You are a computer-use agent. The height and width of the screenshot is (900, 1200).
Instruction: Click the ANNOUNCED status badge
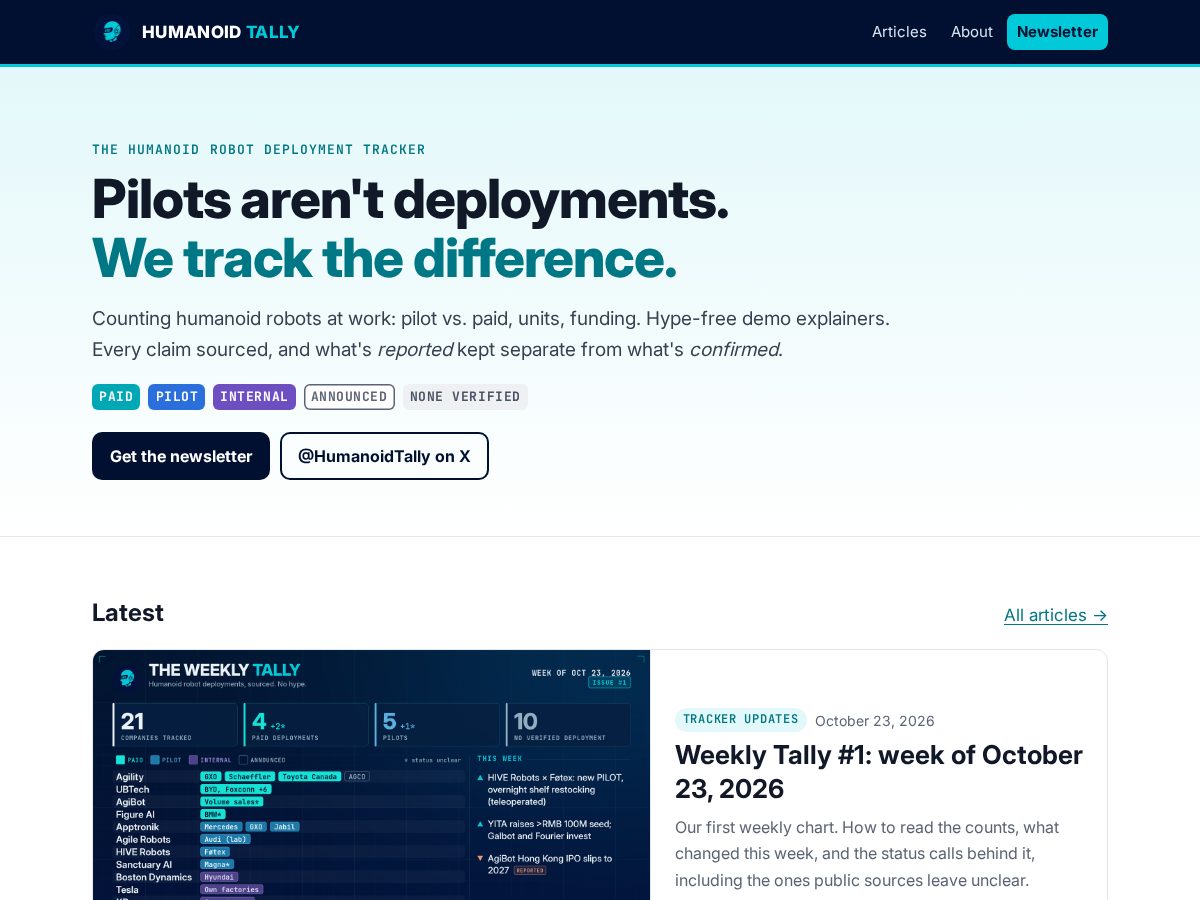[349, 397]
